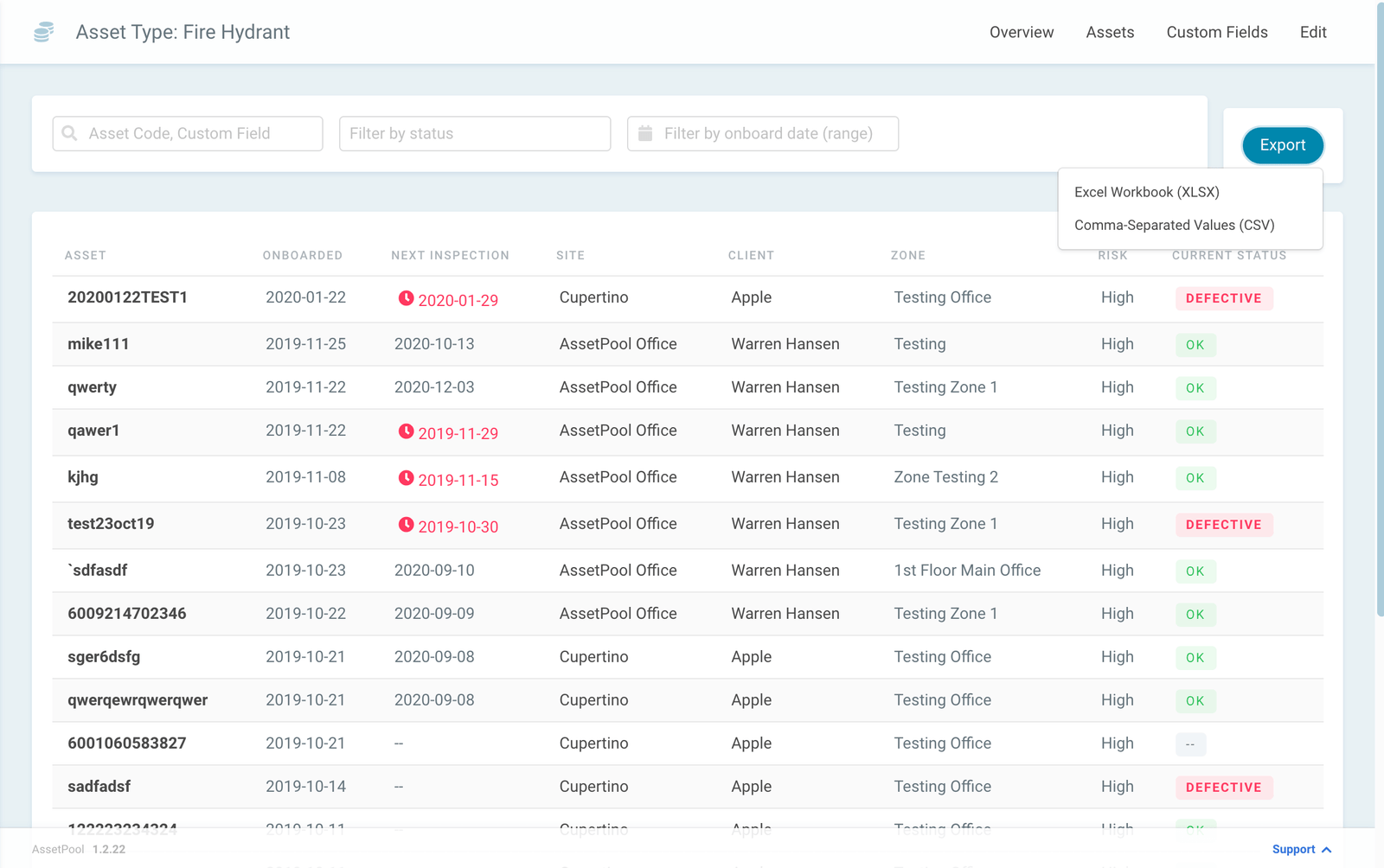Open the Overview tab
This screenshot has height=868, width=1384.
(x=1022, y=32)
